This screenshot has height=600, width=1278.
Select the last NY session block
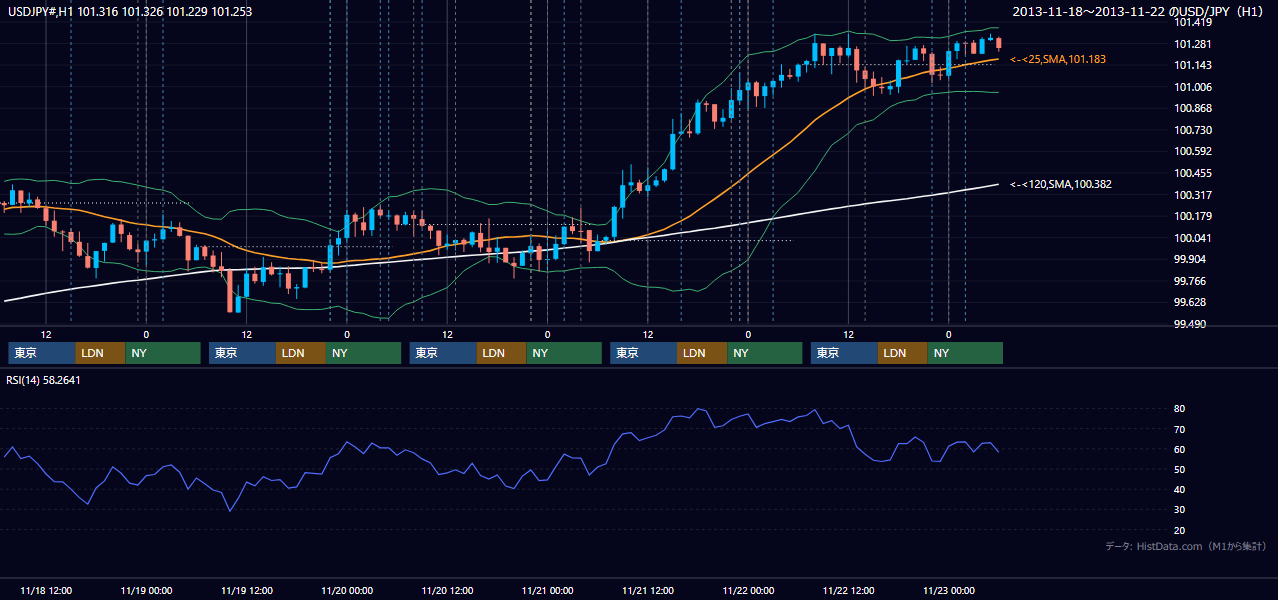(x=965, y=353)
